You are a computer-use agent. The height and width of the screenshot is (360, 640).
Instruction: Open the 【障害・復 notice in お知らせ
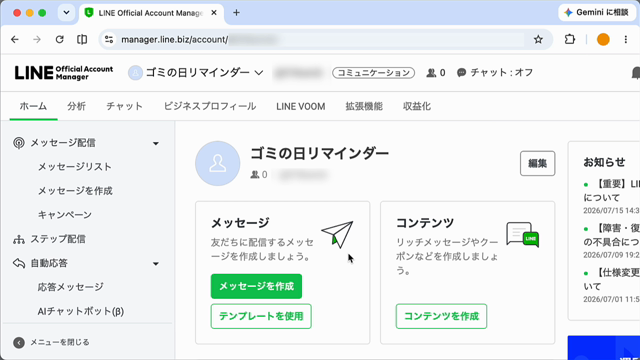click(611, 235)
